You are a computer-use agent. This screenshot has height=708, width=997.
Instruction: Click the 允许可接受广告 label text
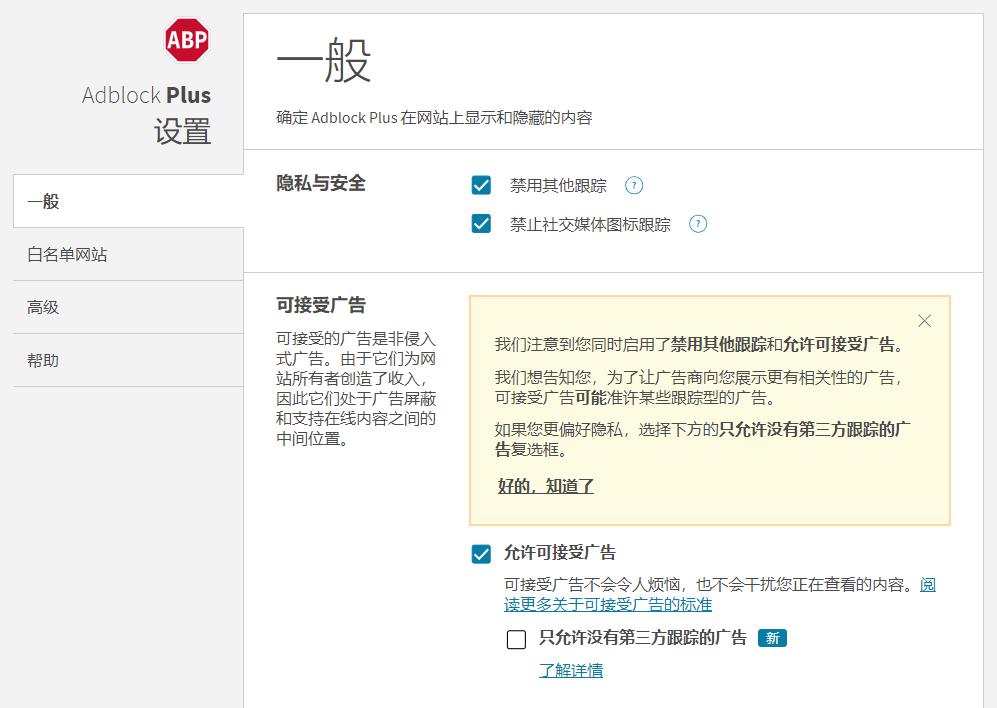point(560,553)
